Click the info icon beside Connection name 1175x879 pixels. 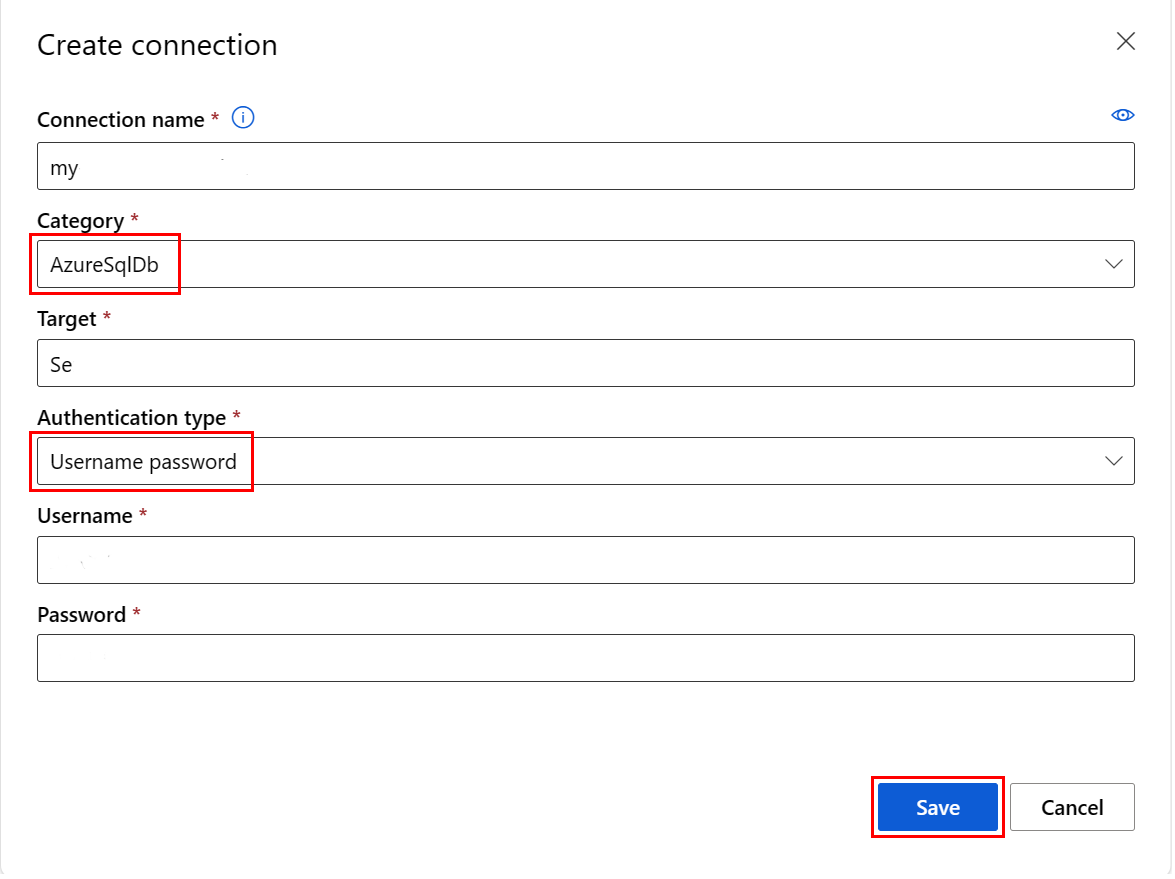click(243, 118)
